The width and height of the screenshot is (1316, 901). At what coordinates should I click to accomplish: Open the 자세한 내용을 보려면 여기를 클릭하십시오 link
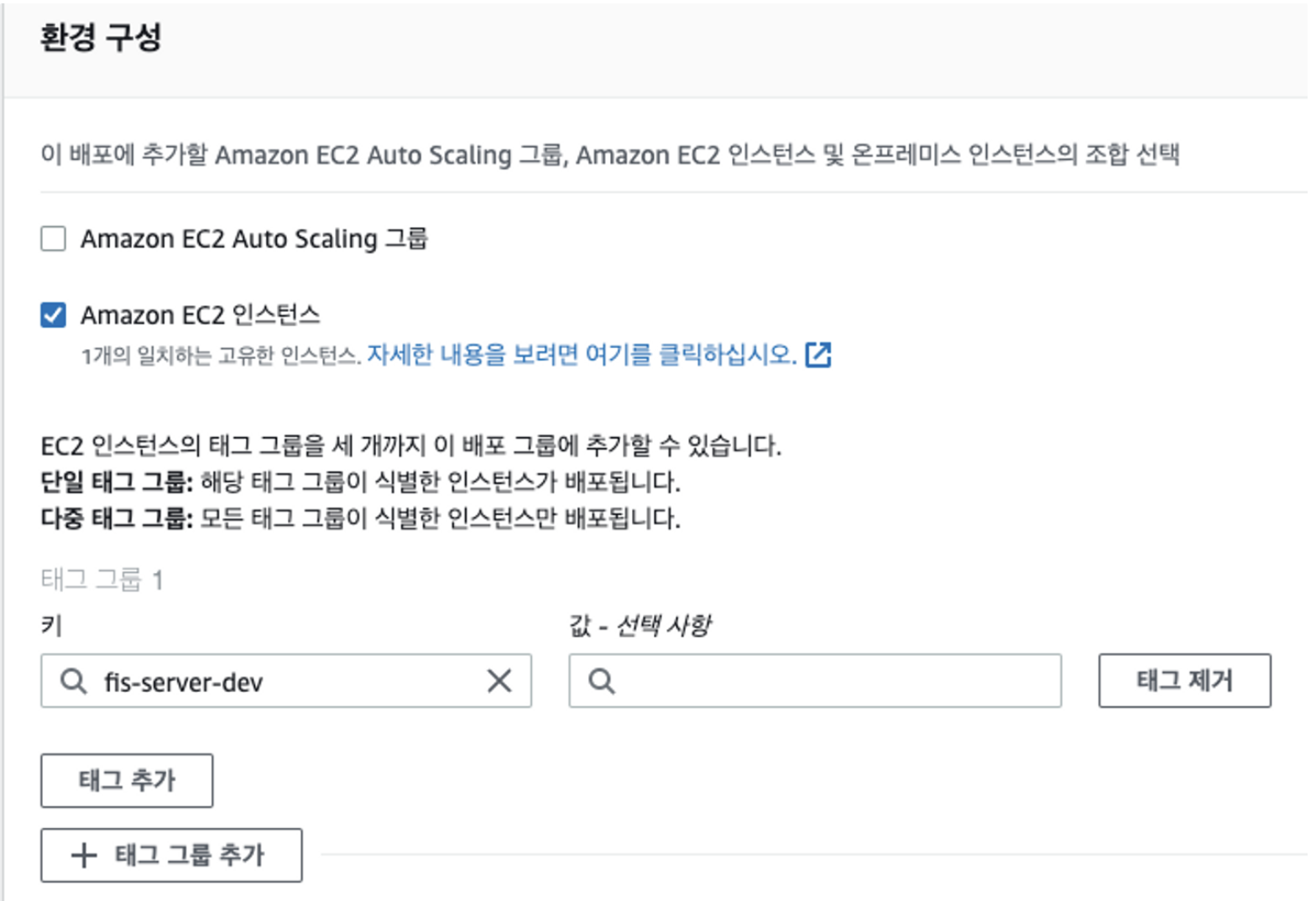point(582,355)
